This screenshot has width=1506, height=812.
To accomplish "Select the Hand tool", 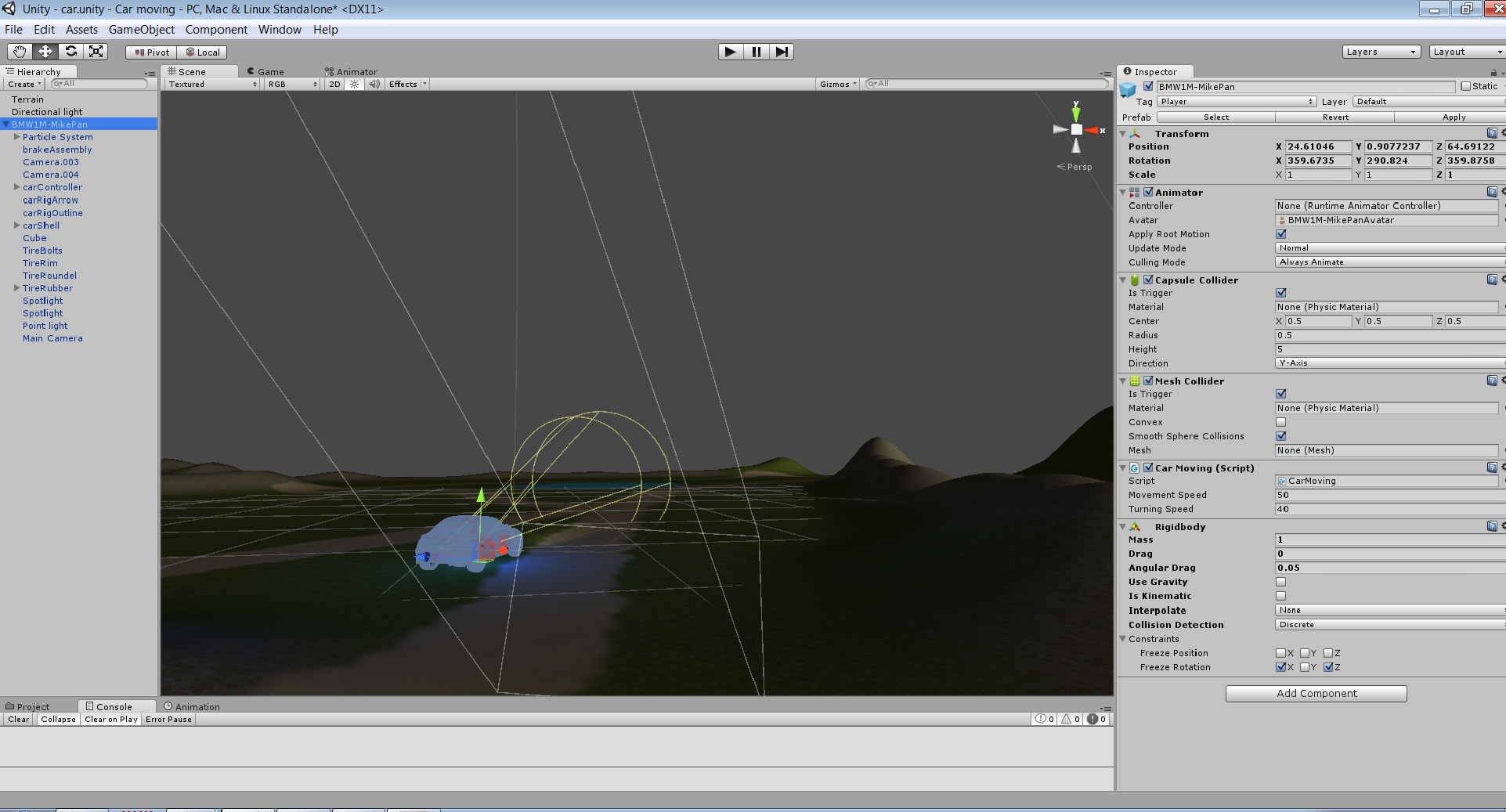I will (20, 52).
